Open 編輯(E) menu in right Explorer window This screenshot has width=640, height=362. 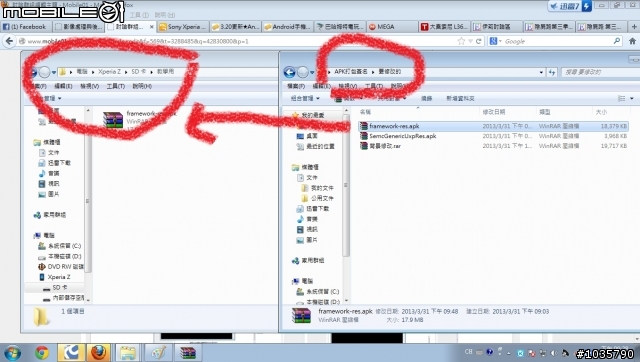[321, 86]
